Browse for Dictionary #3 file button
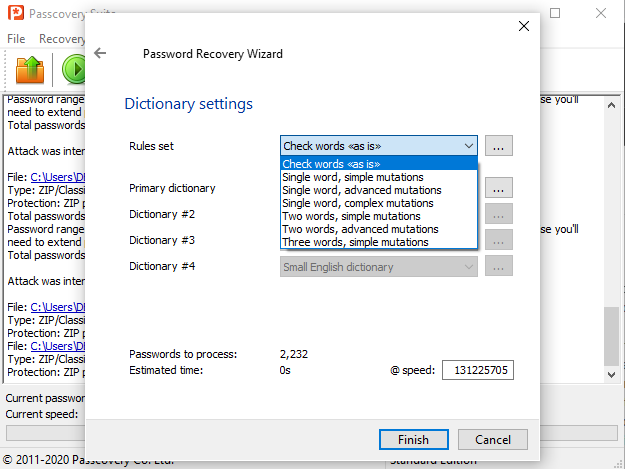This screenshot has height=469, width=625. point(499,240)
